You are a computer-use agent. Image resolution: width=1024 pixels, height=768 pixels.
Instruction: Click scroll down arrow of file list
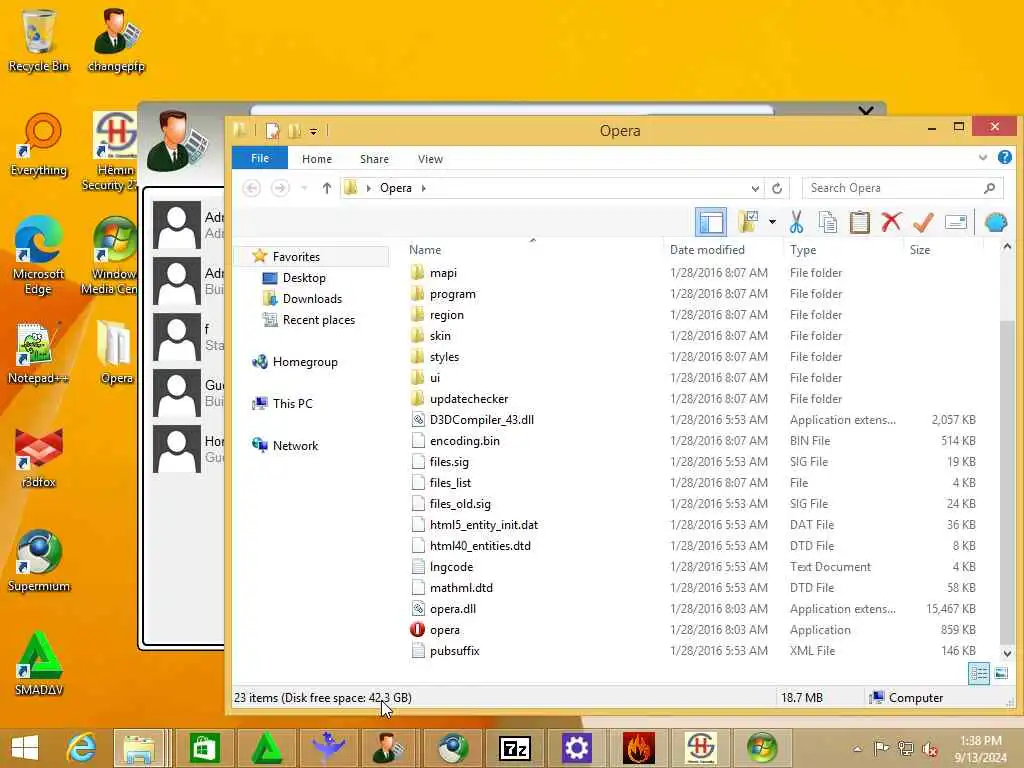(x=1006, y=653)
